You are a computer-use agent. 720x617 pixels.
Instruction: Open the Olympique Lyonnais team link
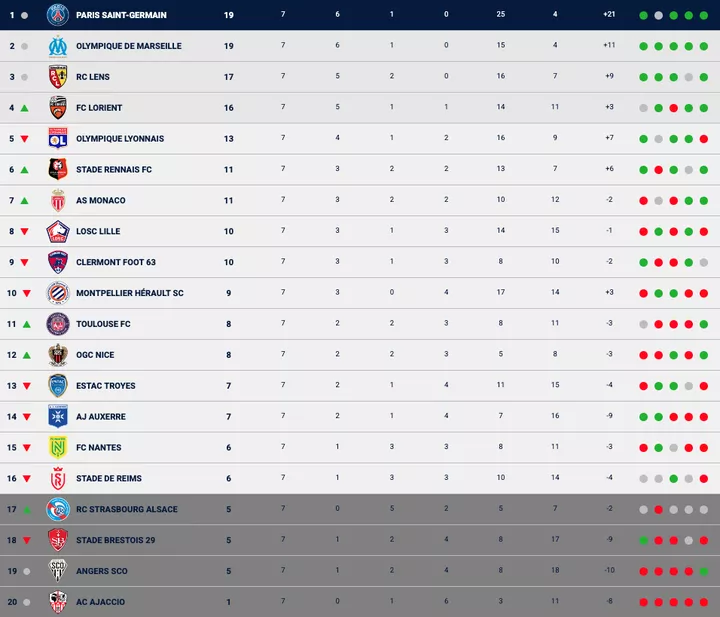(x=119, y=139)
